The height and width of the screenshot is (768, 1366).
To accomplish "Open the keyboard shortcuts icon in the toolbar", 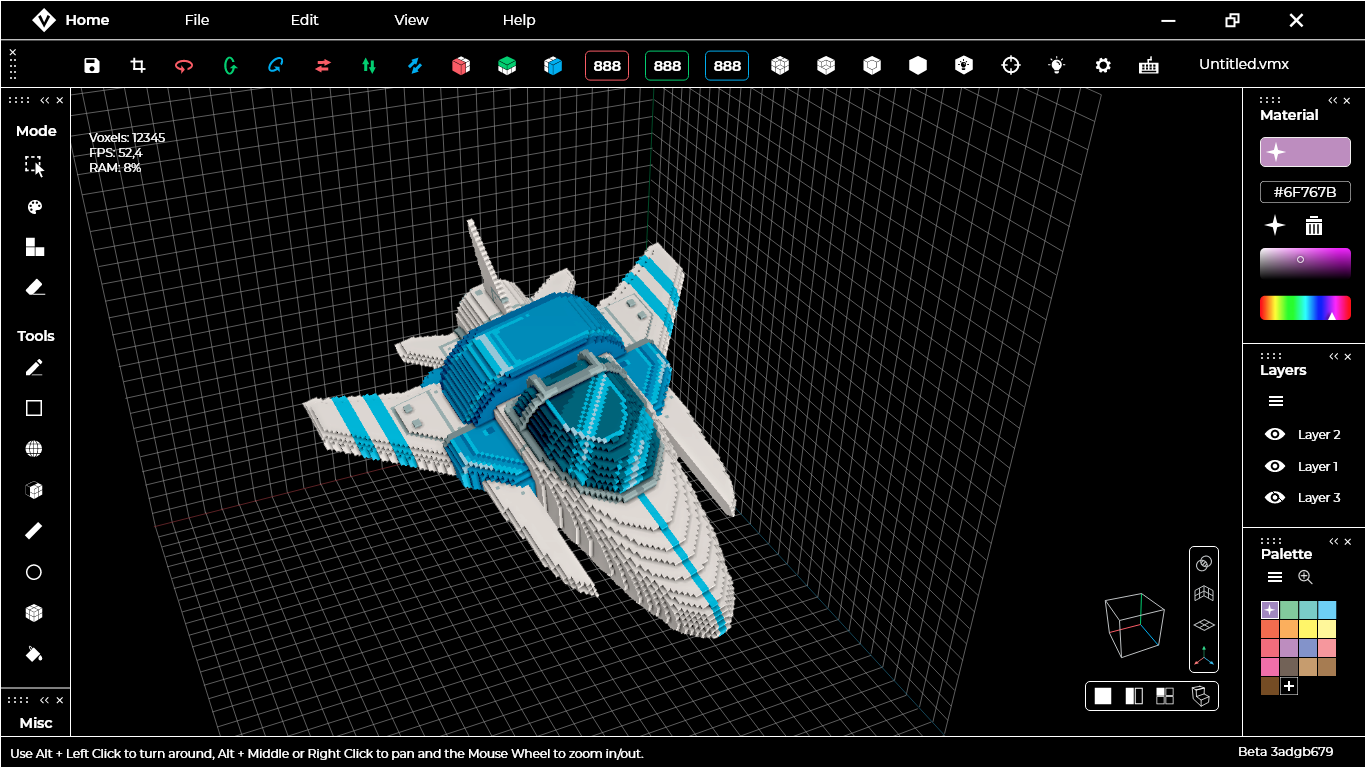I will coord(1148,64).
